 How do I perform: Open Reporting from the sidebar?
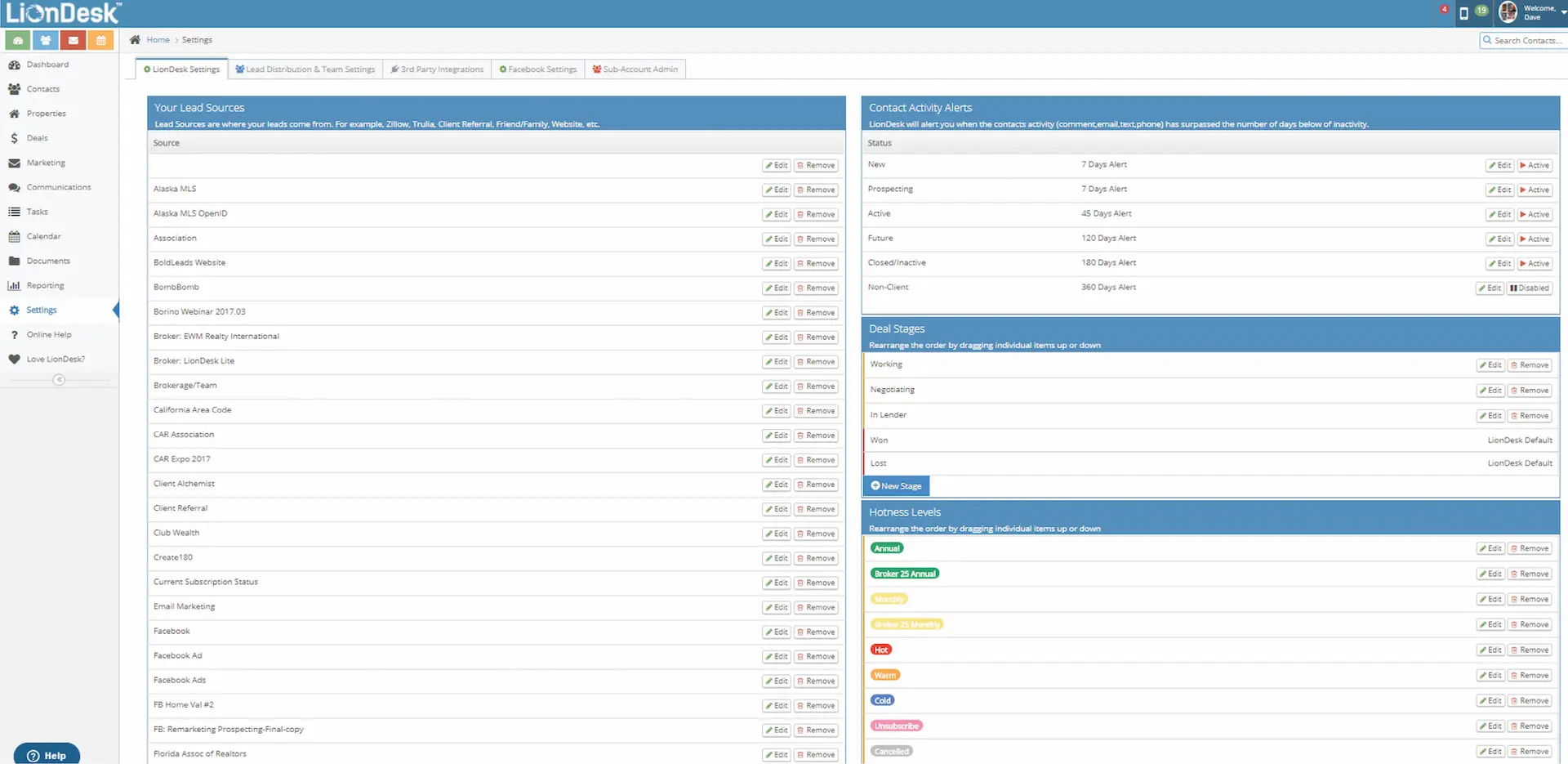point(45,286)
